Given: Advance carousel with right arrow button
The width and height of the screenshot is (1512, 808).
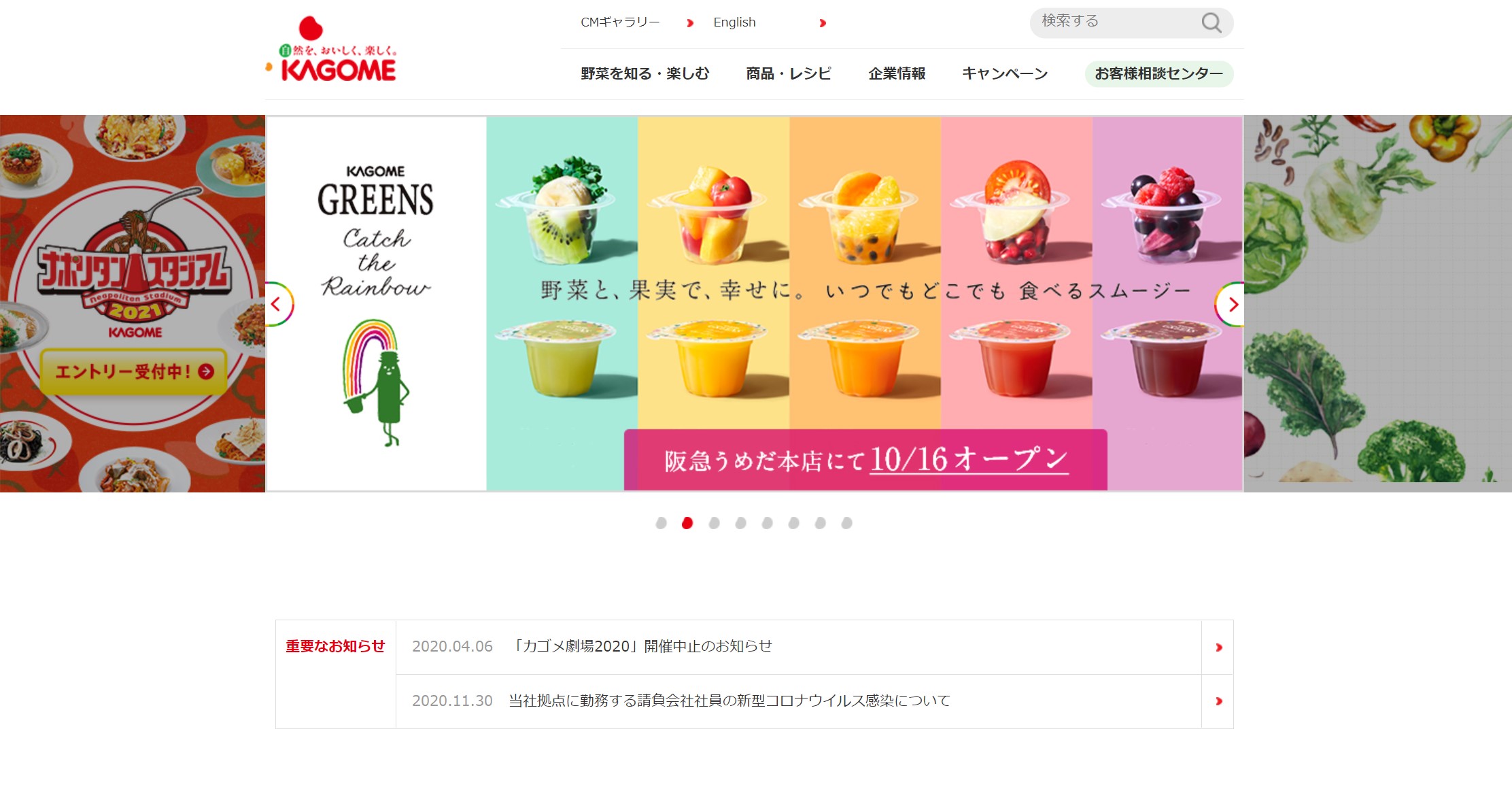Looking at the screenshot, I should point(1231,305).
